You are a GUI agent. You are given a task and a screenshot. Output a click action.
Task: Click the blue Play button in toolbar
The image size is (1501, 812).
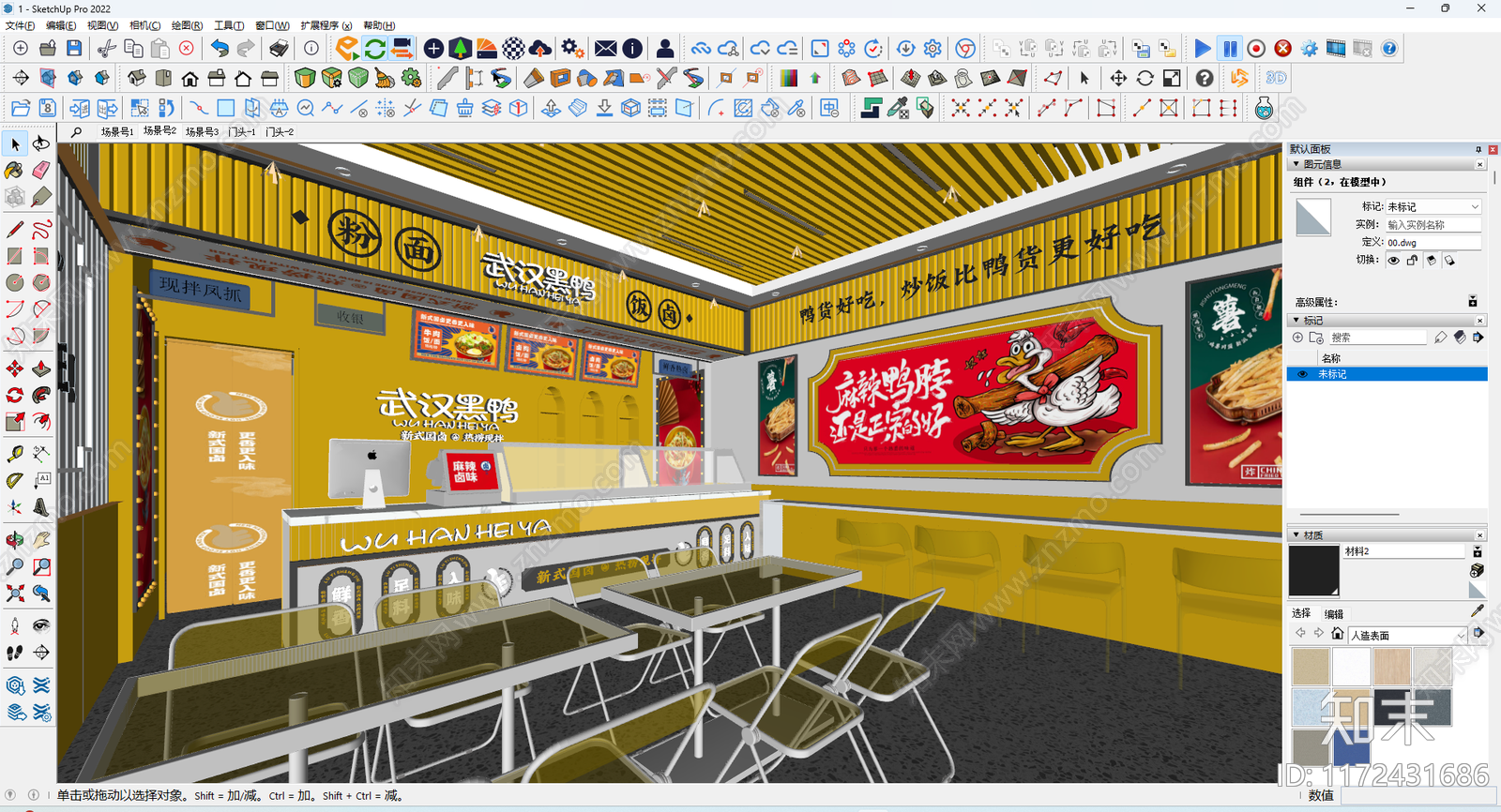1203,48
